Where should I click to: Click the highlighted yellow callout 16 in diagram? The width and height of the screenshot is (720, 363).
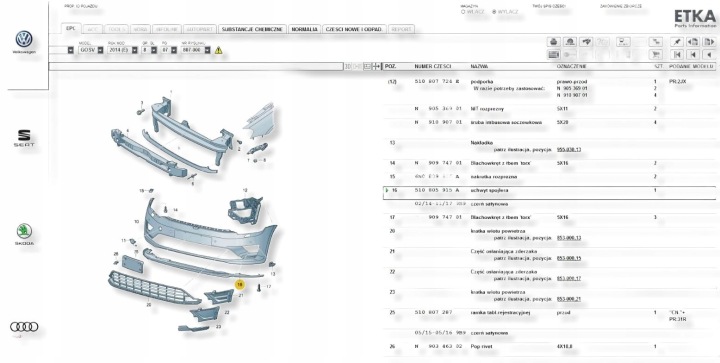tap(239, 285)
